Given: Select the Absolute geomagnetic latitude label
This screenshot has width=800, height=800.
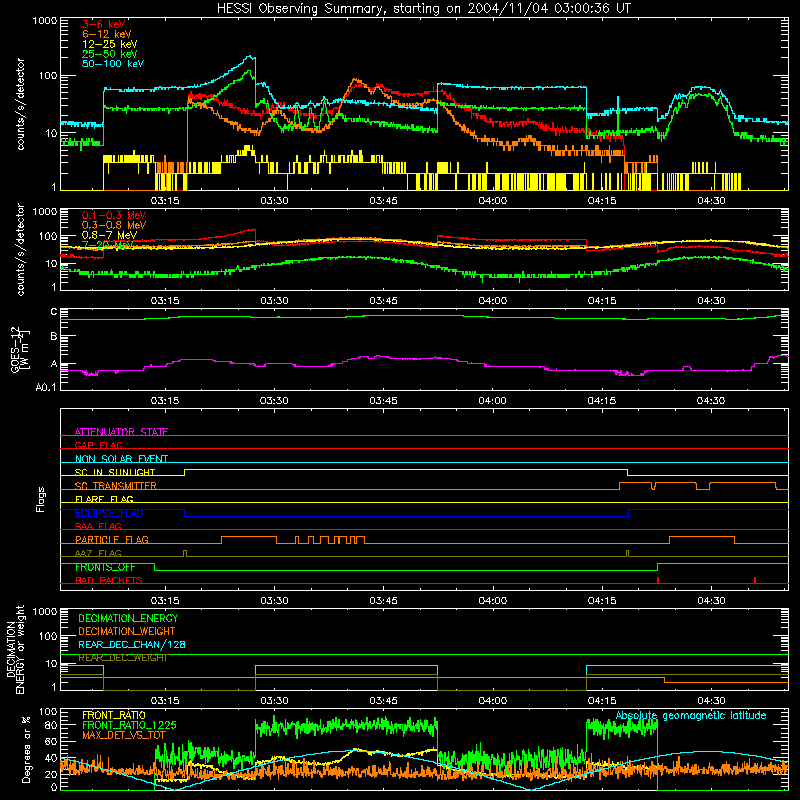Looking at the screenshot, I should tap(691, 716).
